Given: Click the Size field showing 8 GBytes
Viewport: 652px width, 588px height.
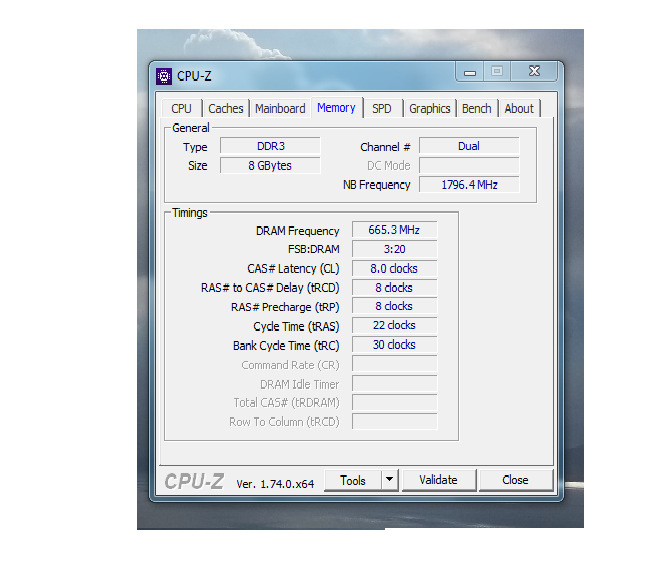Looking at the screenshot, I should [x=270, y=166].
